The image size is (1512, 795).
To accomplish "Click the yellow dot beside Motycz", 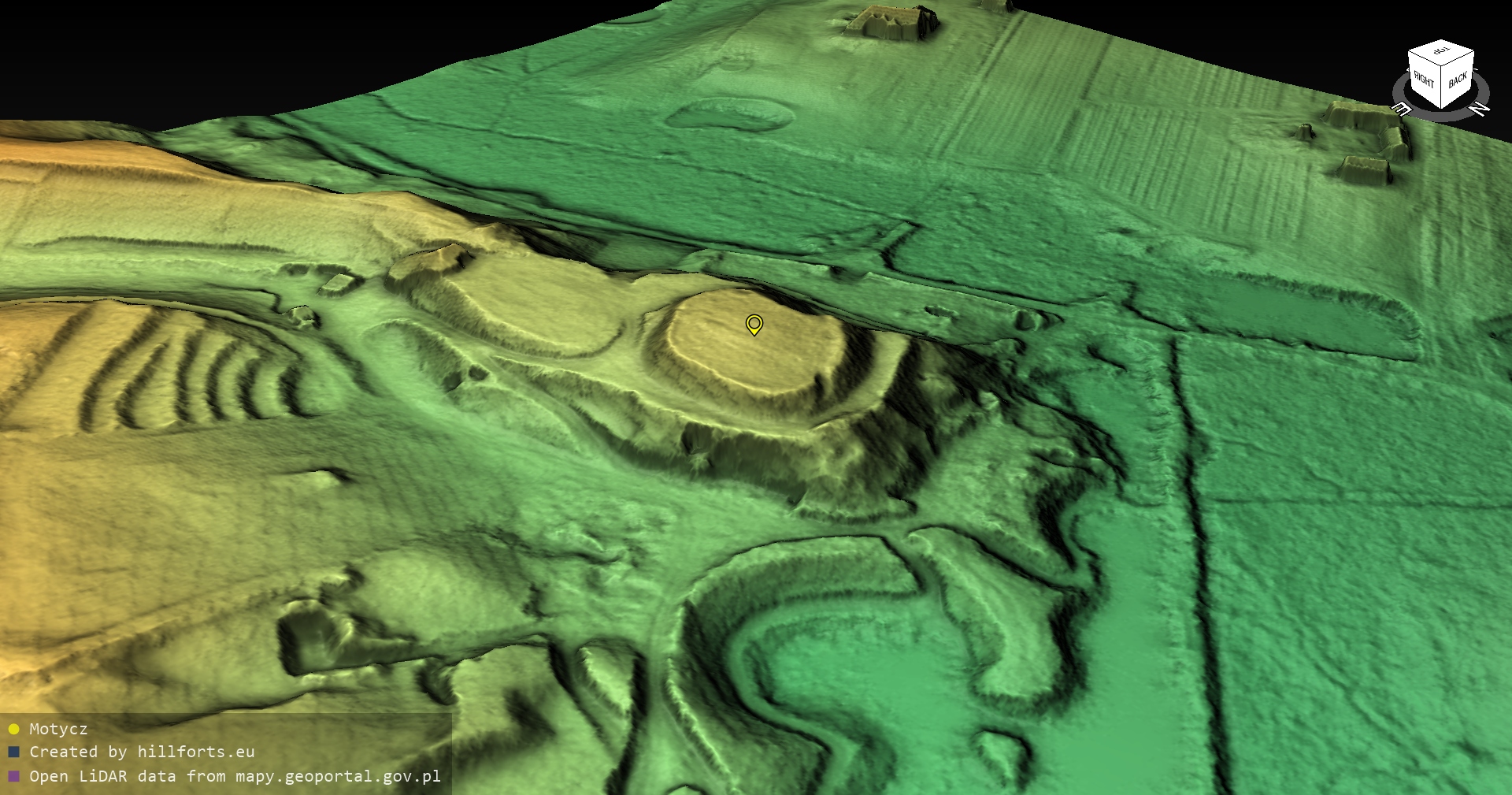I will tap(13, 729).
